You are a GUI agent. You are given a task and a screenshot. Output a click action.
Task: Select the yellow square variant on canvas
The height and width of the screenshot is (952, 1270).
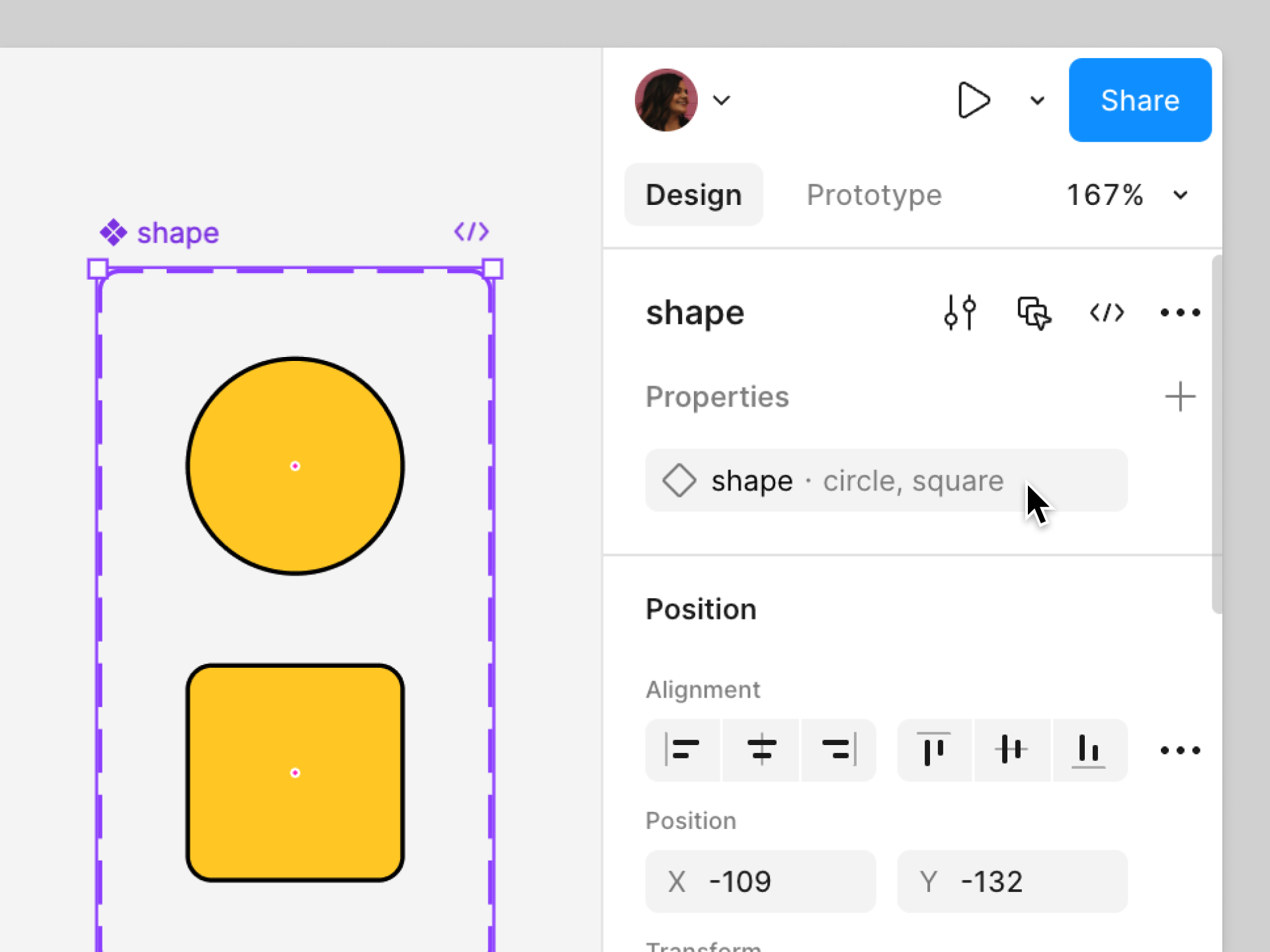coord(295,773)
